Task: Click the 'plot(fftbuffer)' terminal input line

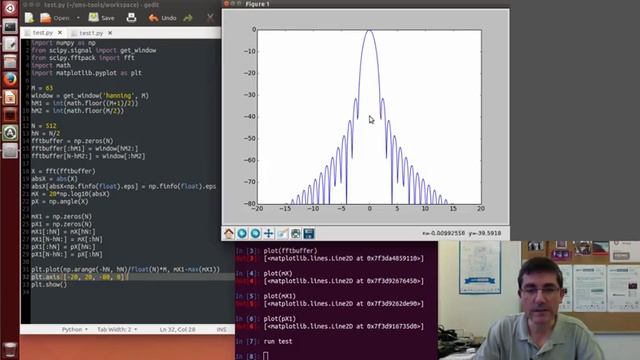Action: (x=290, y=251)
